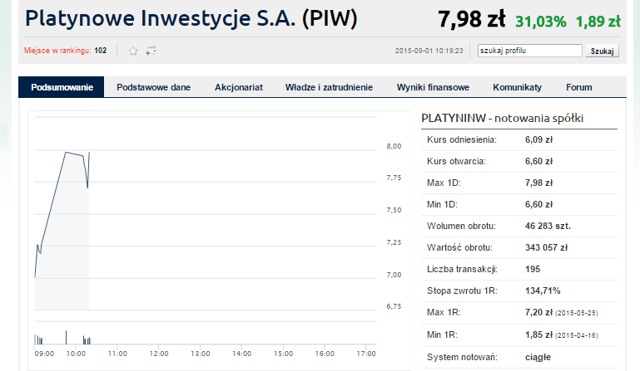Open the Forum tab

[x=579, y=87]
